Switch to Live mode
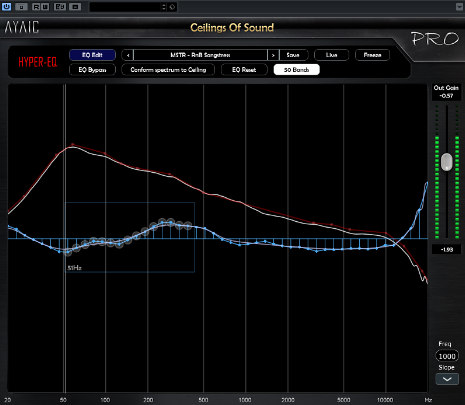The width and height of the screenshot is (465, 405). point(331,55)
